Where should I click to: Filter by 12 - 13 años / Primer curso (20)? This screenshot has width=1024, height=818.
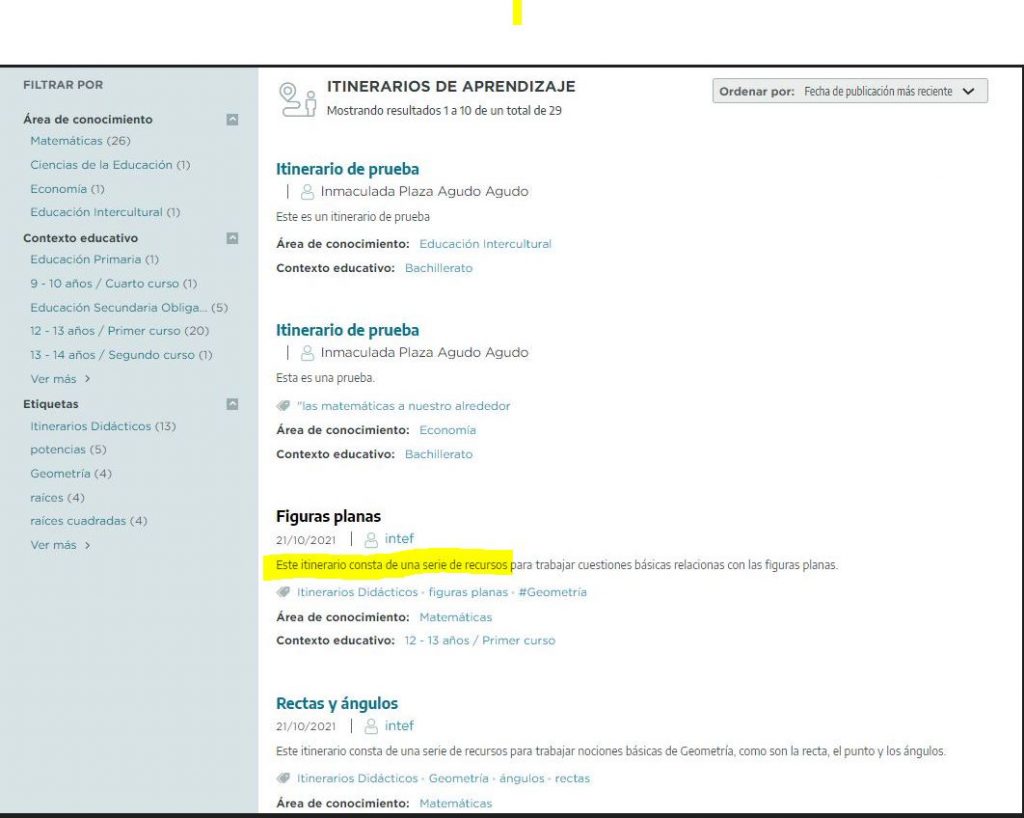[120, 331]
